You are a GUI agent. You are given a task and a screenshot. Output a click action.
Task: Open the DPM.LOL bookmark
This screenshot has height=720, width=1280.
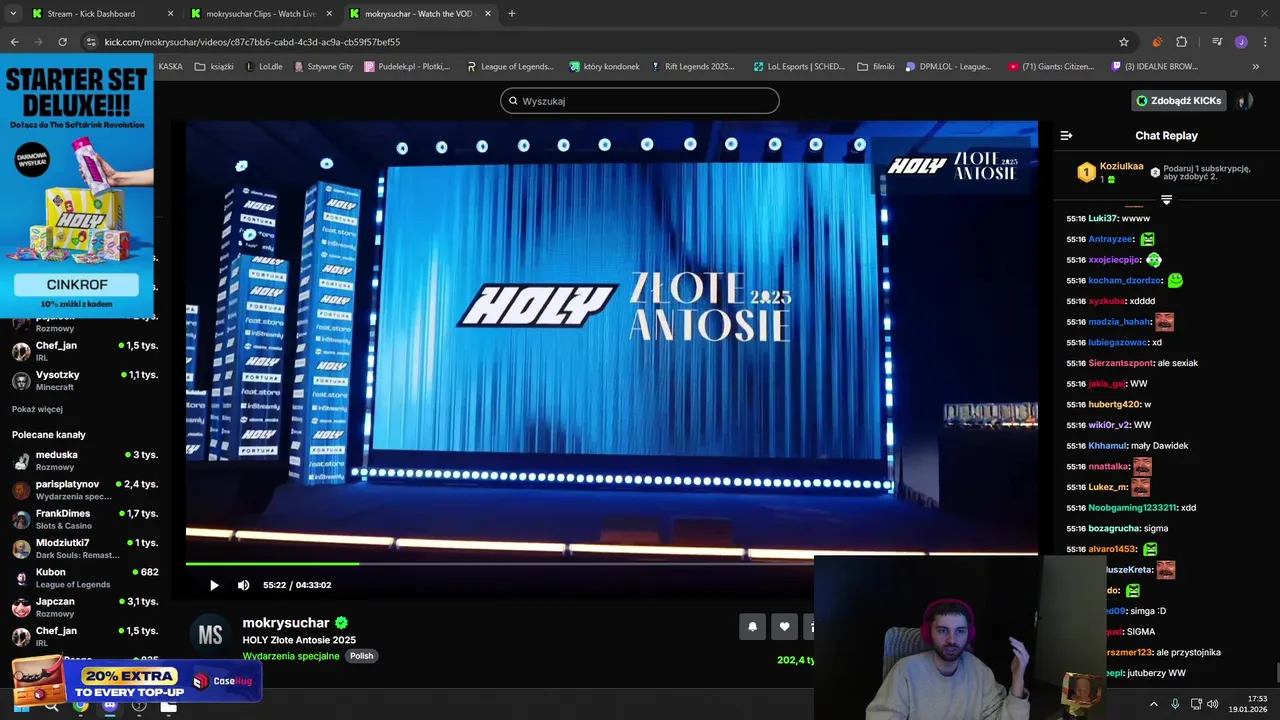pyautogui.click(x=948, y=67)
